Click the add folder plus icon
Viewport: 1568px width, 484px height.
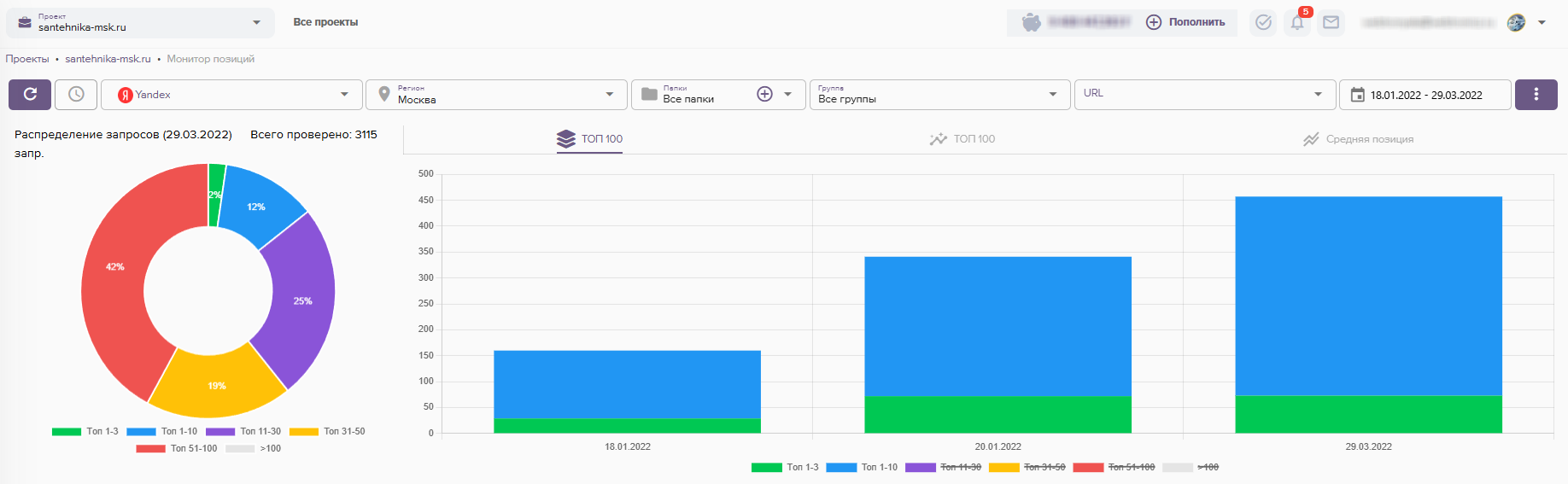(x=764, y=95)
